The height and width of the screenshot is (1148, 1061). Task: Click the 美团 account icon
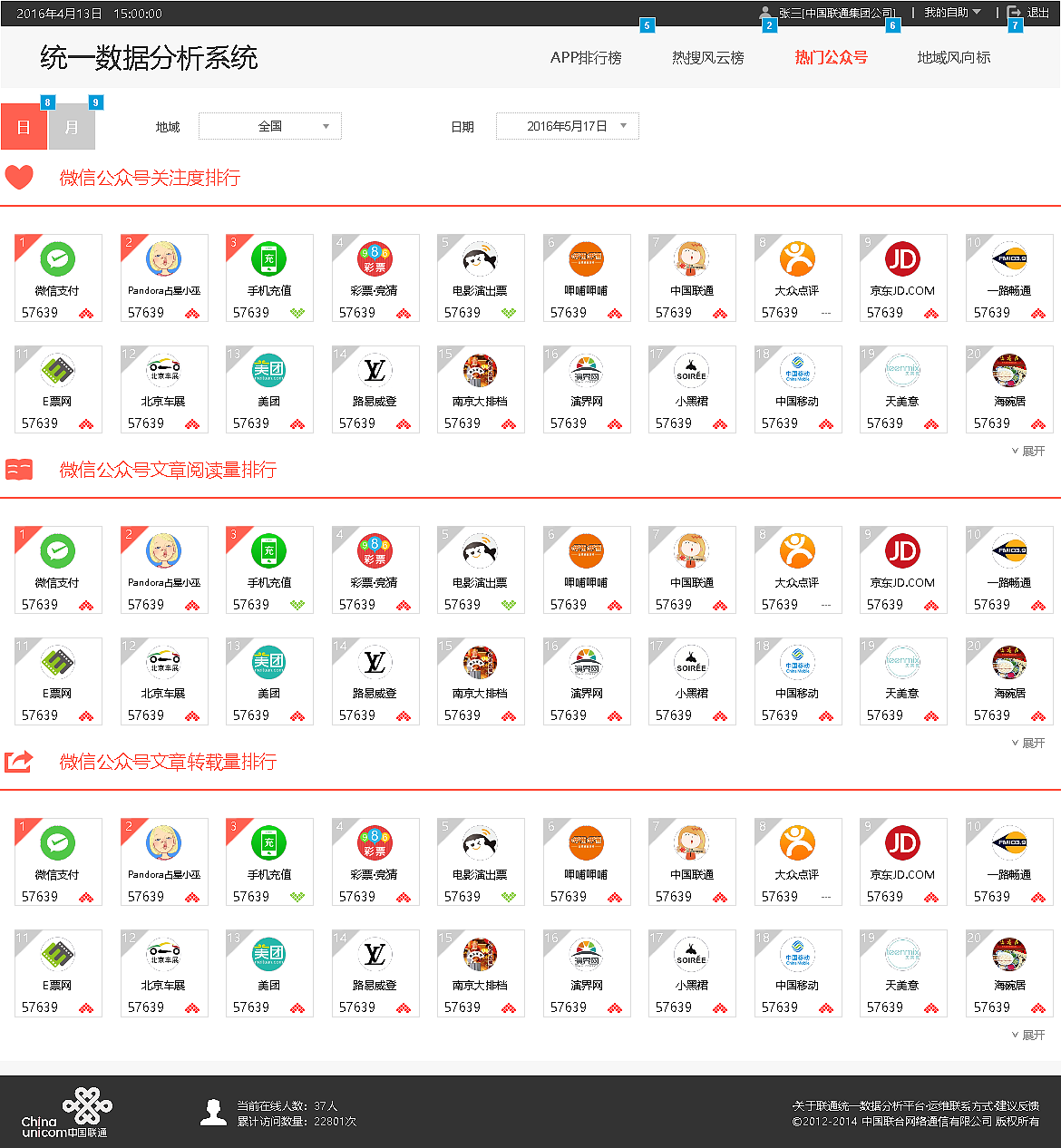pos(269,370)
